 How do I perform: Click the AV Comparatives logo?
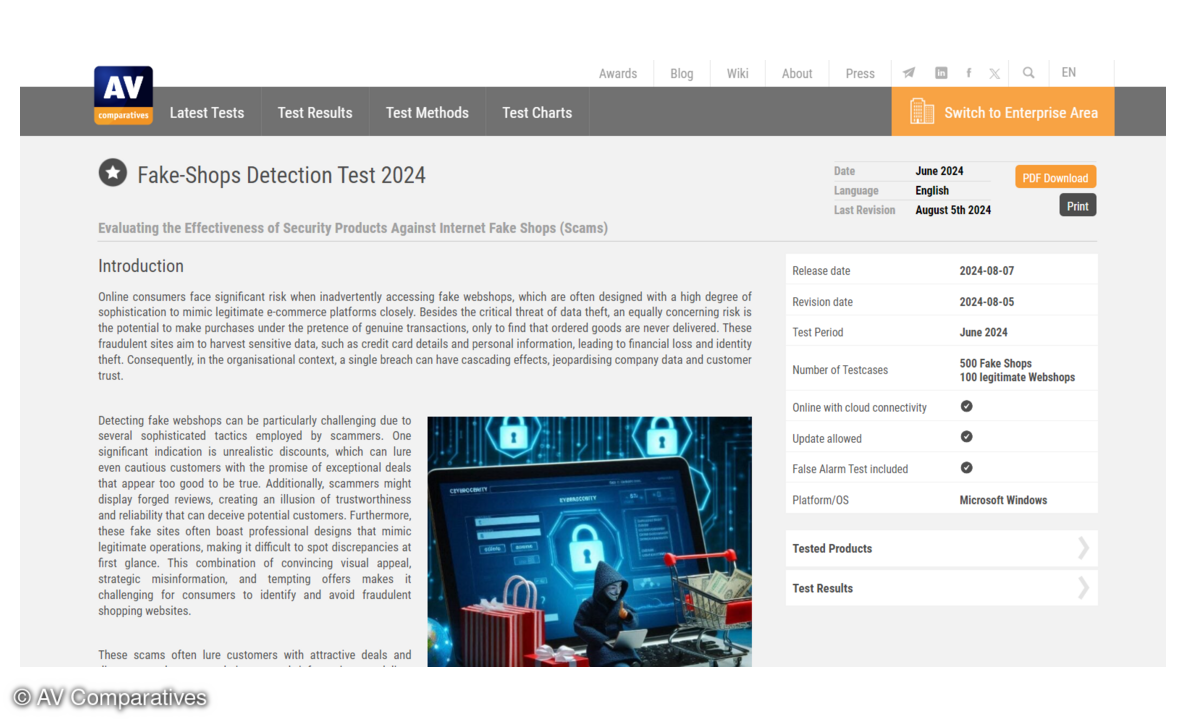tap(123, 95)
